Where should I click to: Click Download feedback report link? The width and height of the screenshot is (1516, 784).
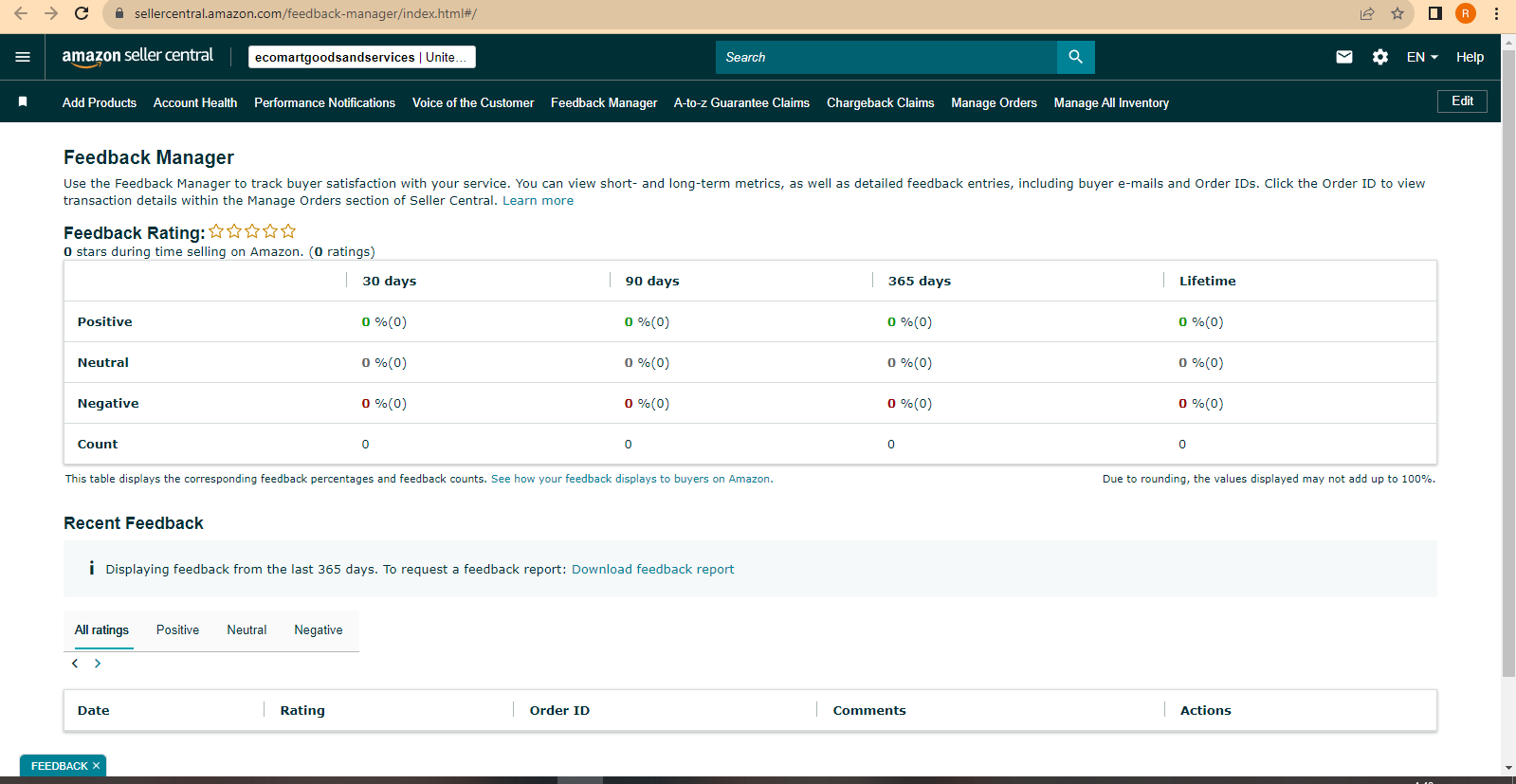(652, 569)
